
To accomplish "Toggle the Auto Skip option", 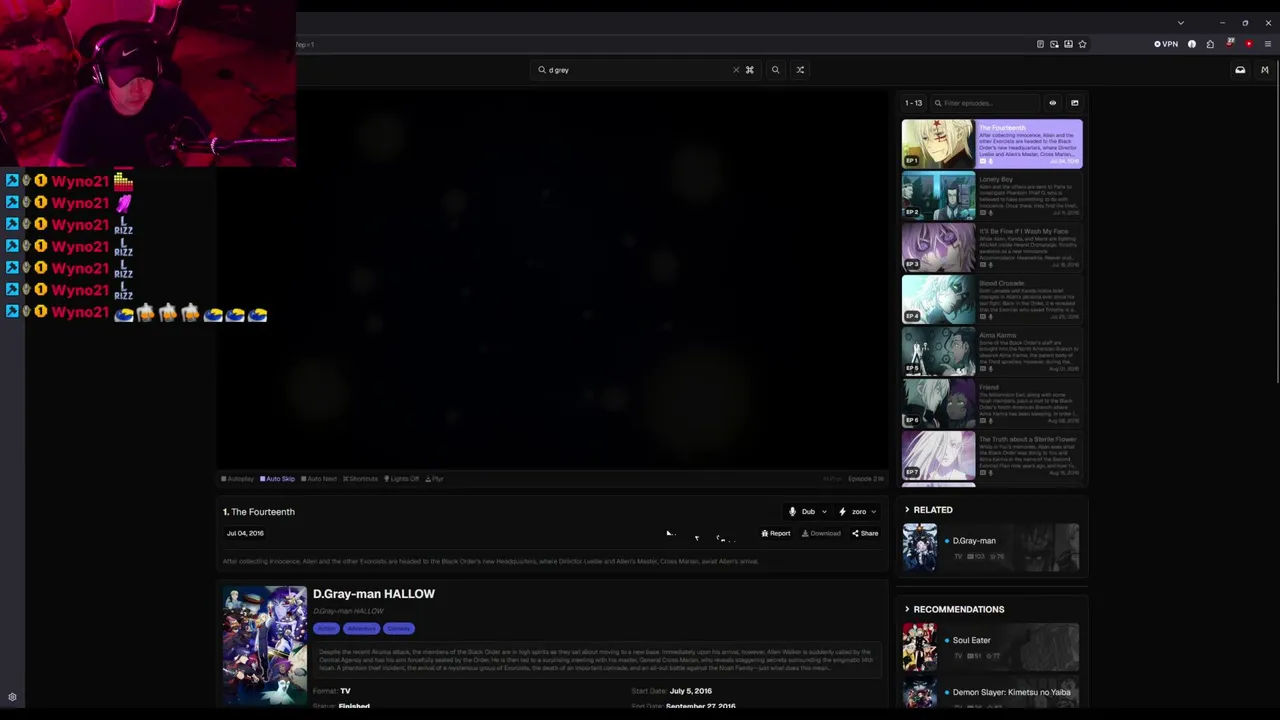I will tap(277, 479).
